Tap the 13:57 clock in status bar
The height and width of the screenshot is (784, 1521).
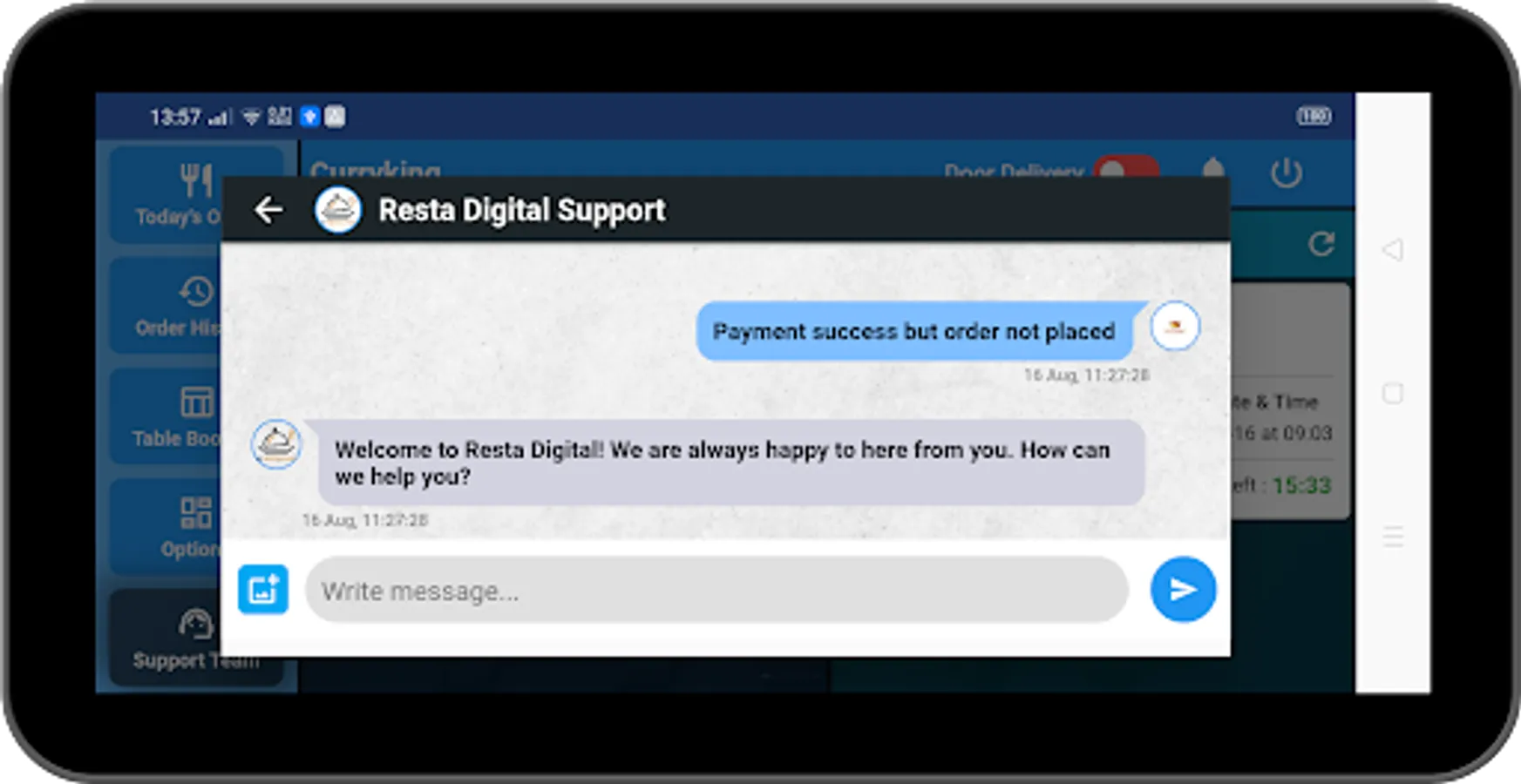coord(175,117)
